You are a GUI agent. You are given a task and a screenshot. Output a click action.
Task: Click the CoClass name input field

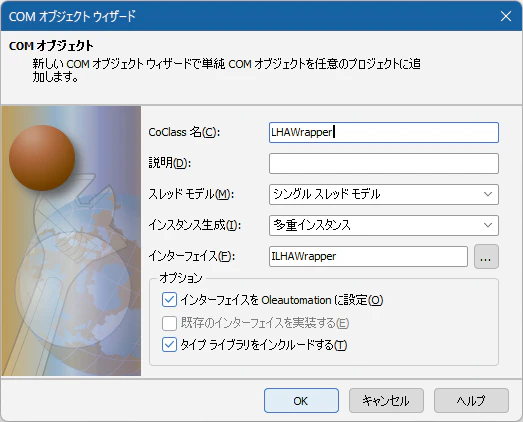coord(384,132)
